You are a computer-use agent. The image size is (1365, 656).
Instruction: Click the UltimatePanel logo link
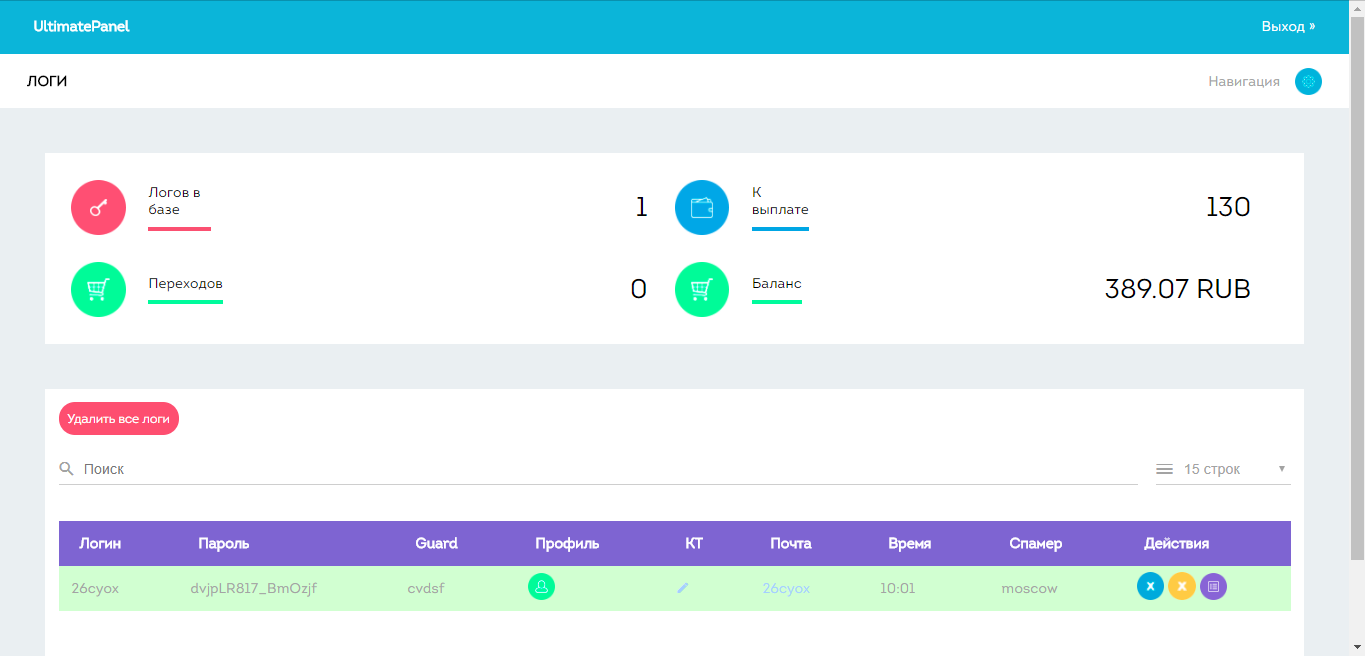(x=81, y=26)
